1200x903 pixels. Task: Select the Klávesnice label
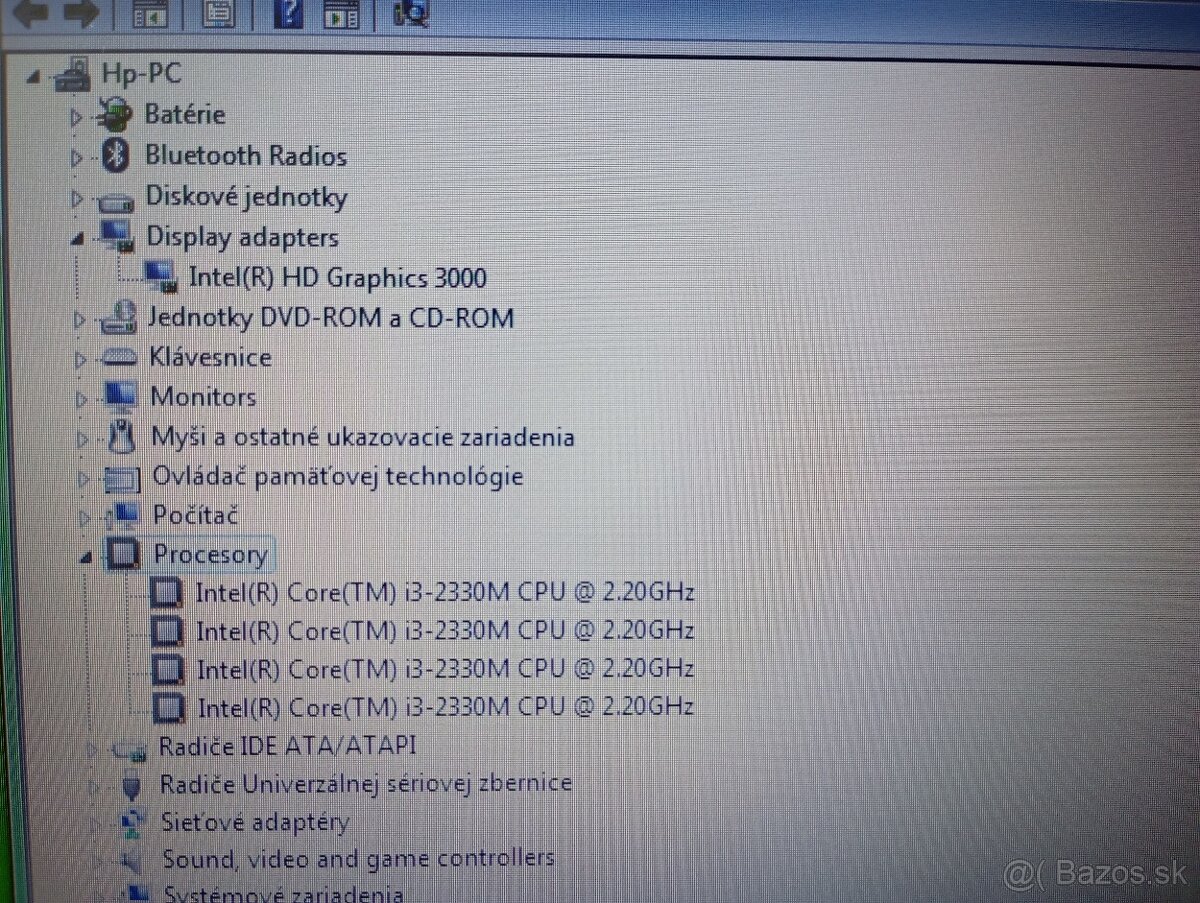tap(211, 357)
